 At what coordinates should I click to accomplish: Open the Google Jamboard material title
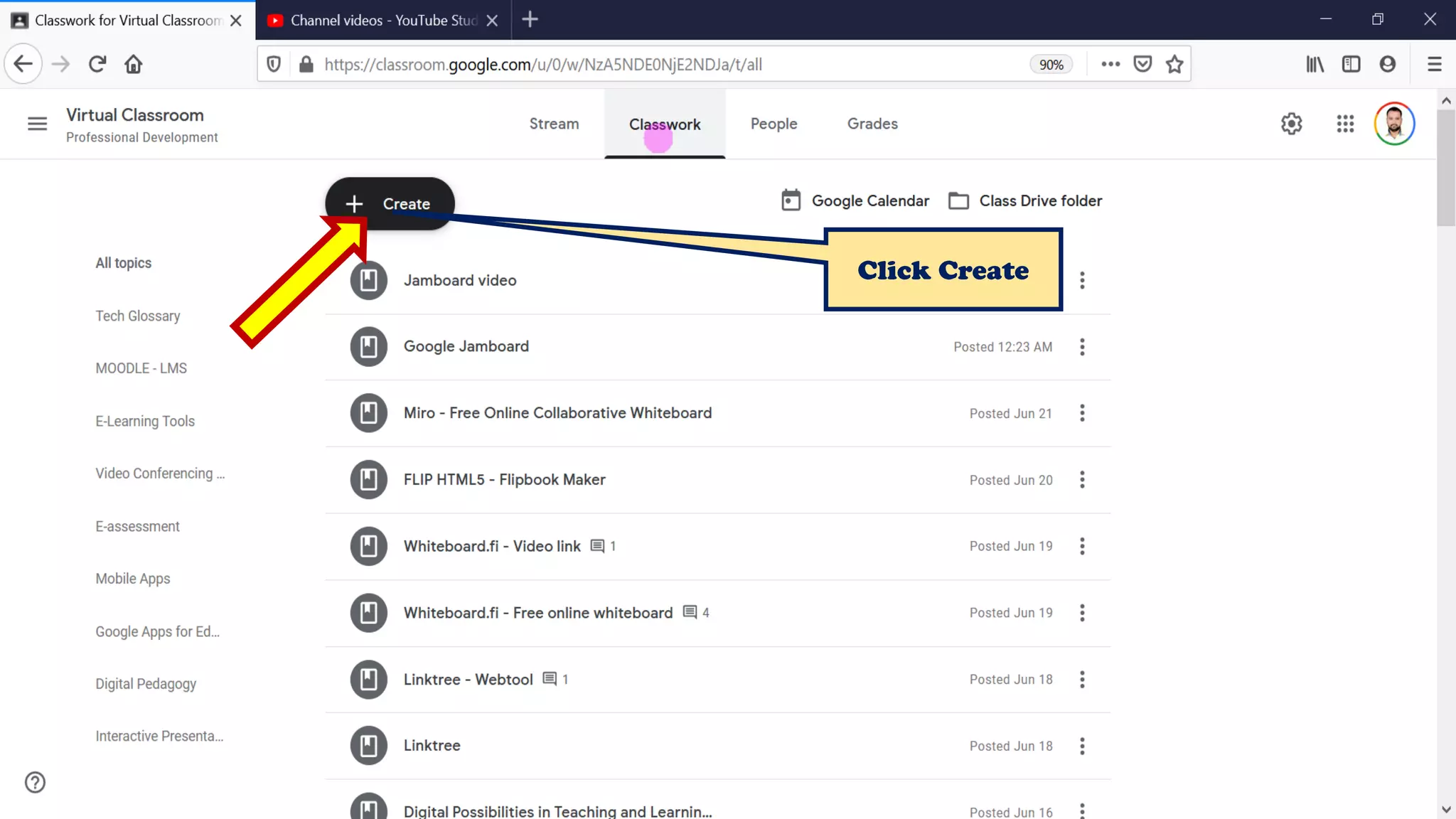pyautogui.click(x=466, y=346)
